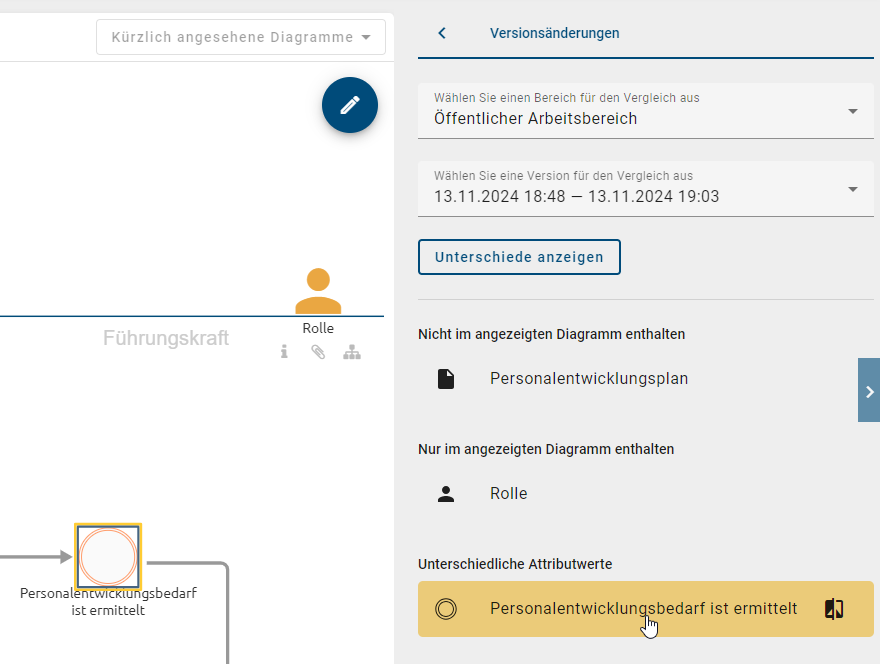
Task: Click the blue pencil edit button
Action: pos(349,104)
